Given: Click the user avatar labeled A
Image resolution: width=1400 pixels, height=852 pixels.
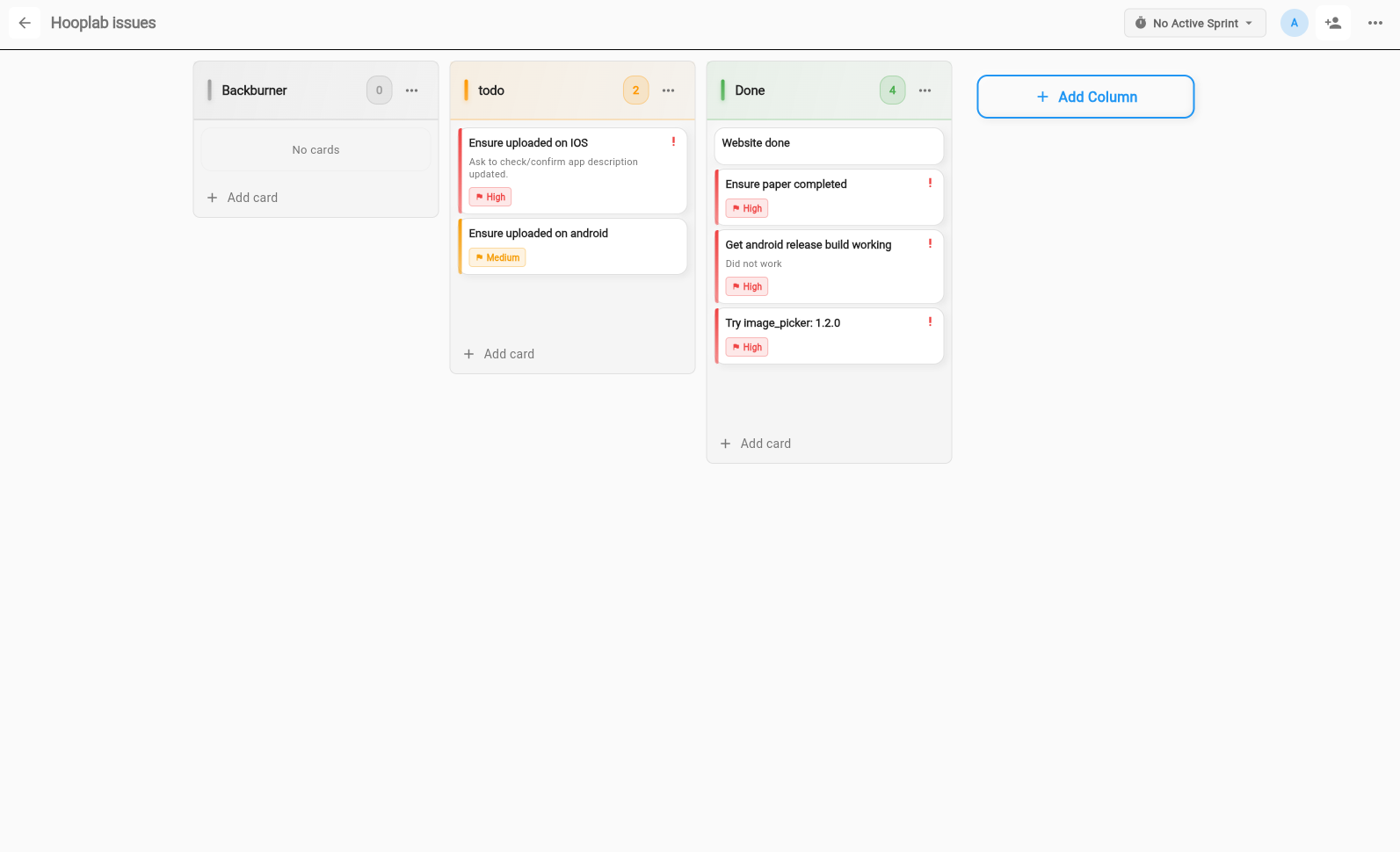Looking at the screenshot, I should click(1294, 23).
